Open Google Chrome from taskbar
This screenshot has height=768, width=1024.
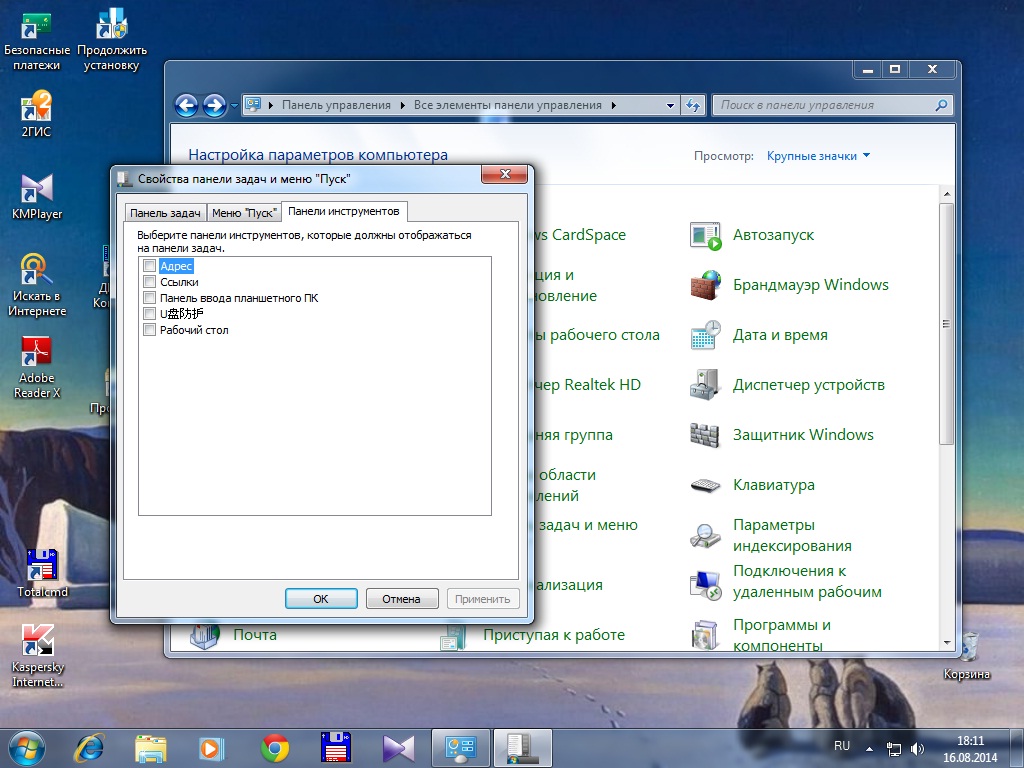click(275, 747)
